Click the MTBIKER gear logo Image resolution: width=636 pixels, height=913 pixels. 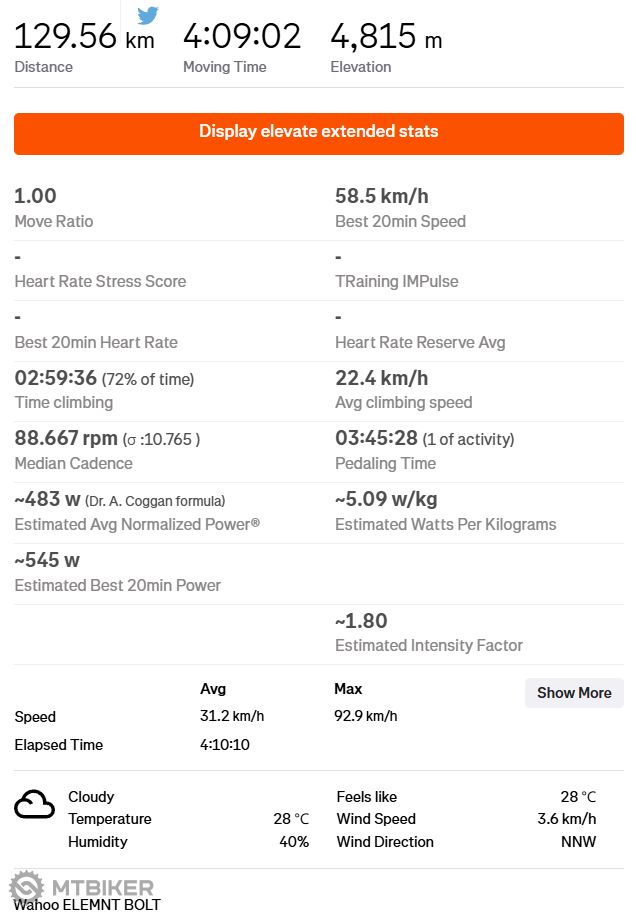click(26, 887)
